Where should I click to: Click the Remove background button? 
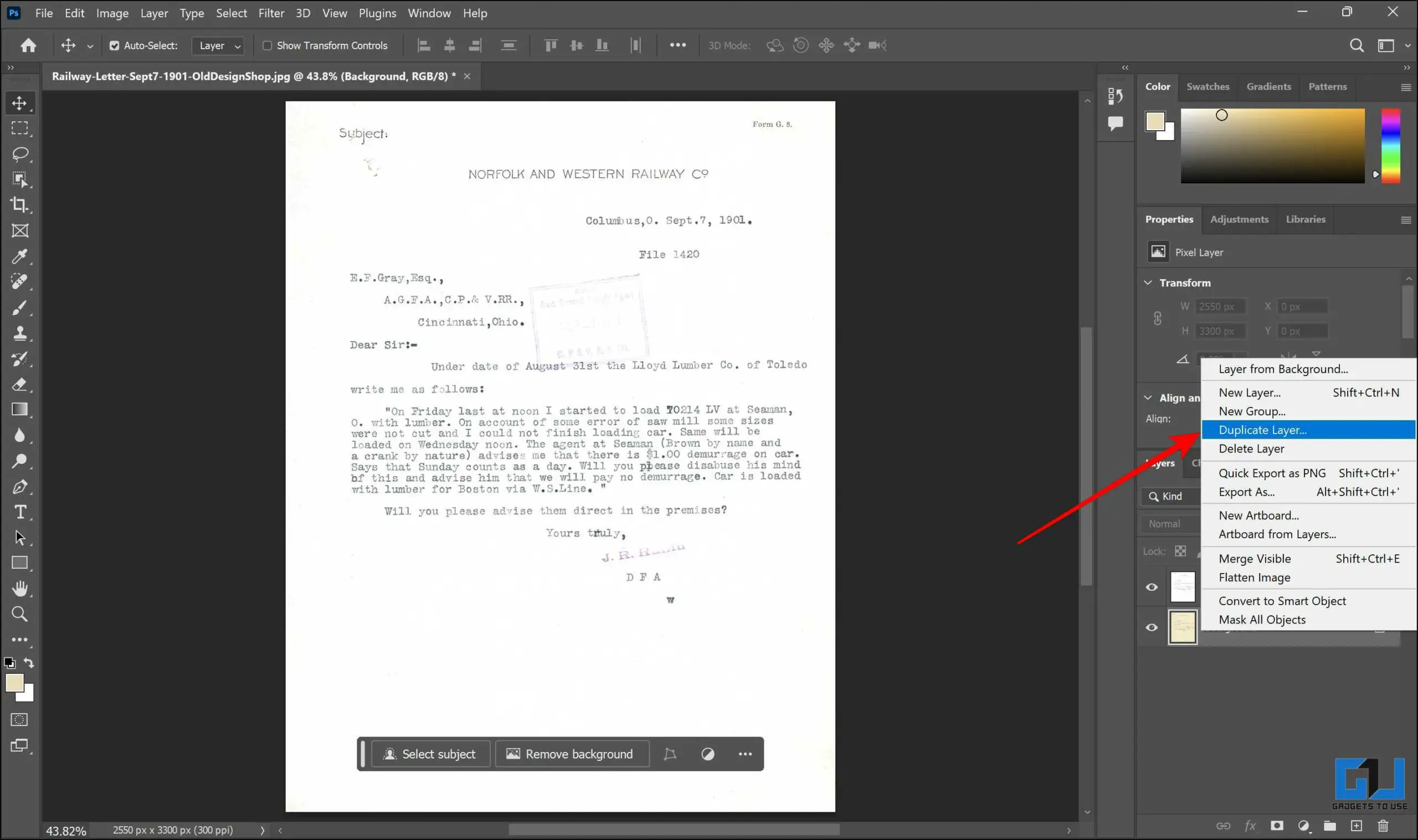[x=571, y=754]
